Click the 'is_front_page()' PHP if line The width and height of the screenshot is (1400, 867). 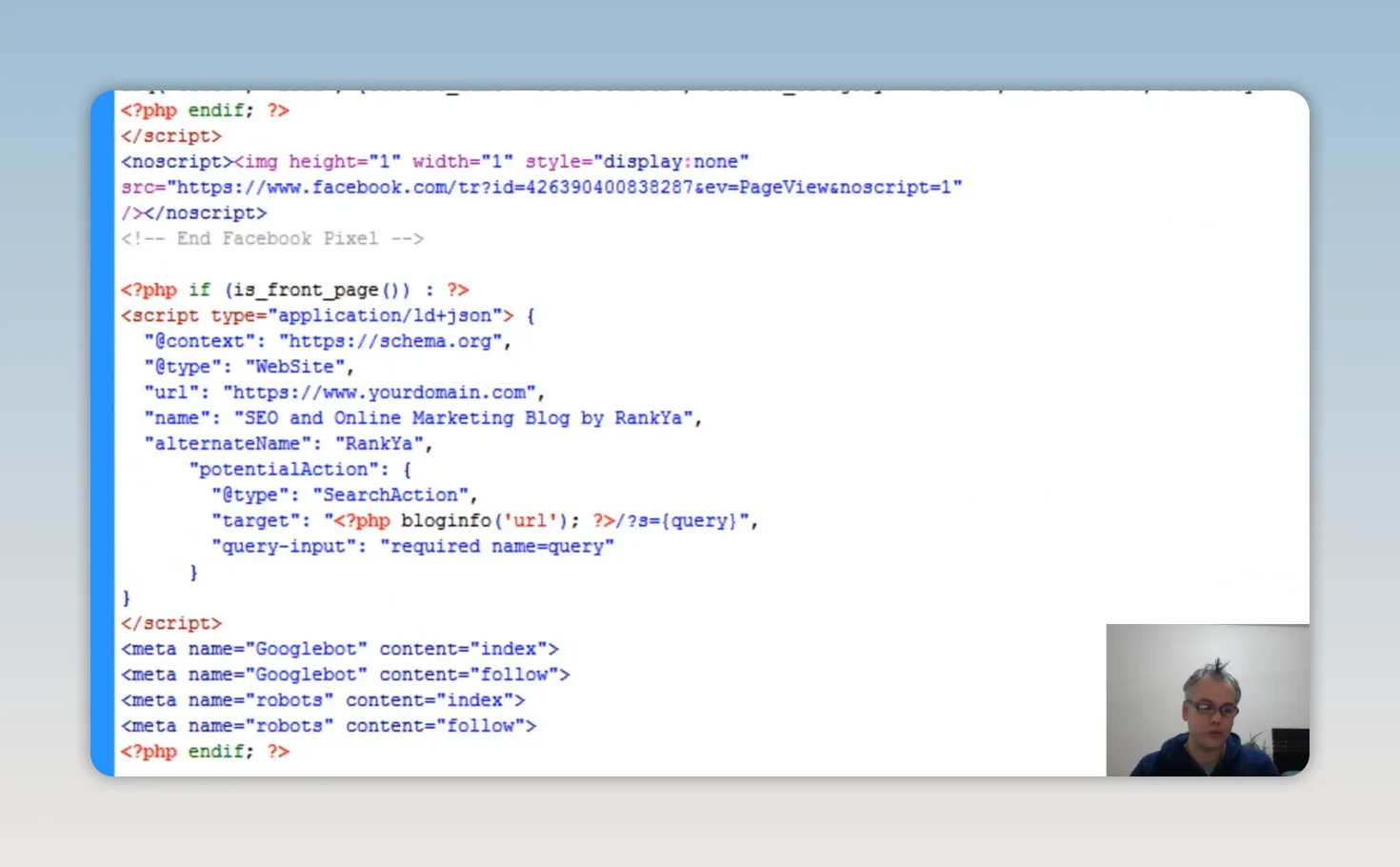tap(295, 291)
